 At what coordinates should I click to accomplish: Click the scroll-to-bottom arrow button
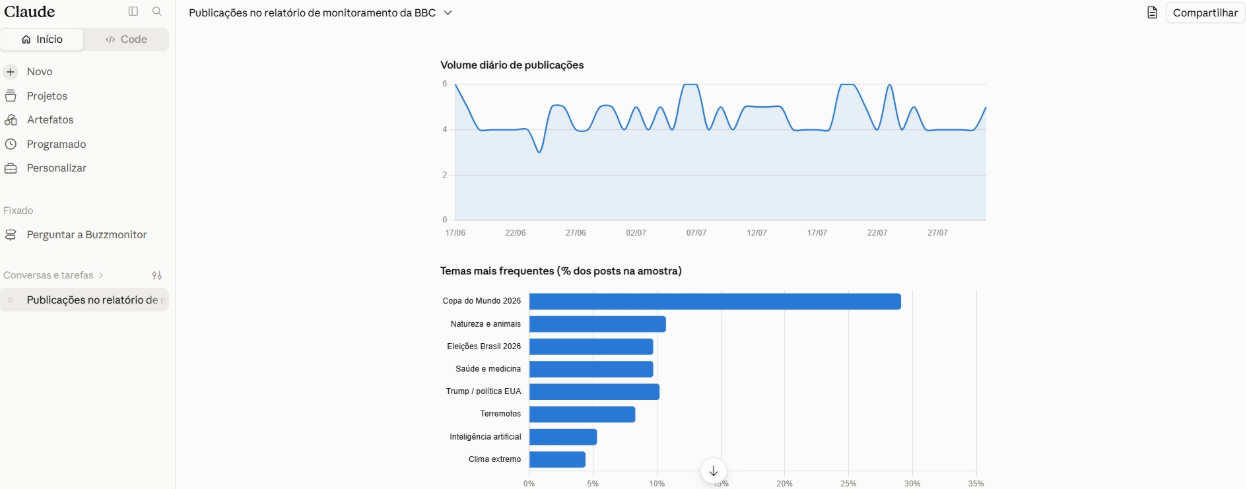pos(713,471)
